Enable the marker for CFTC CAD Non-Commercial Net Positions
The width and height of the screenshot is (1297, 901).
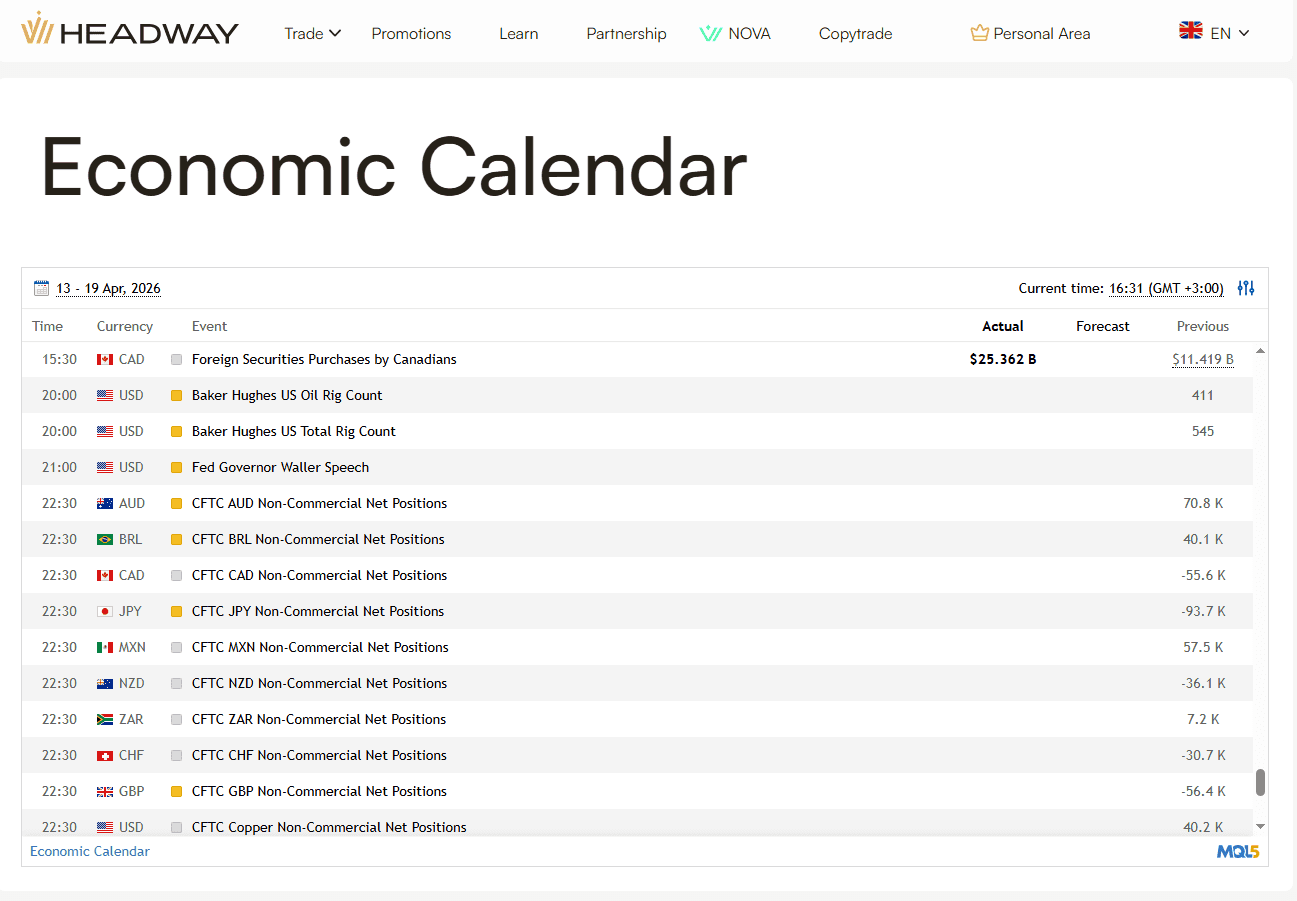[x=176, y=575]
